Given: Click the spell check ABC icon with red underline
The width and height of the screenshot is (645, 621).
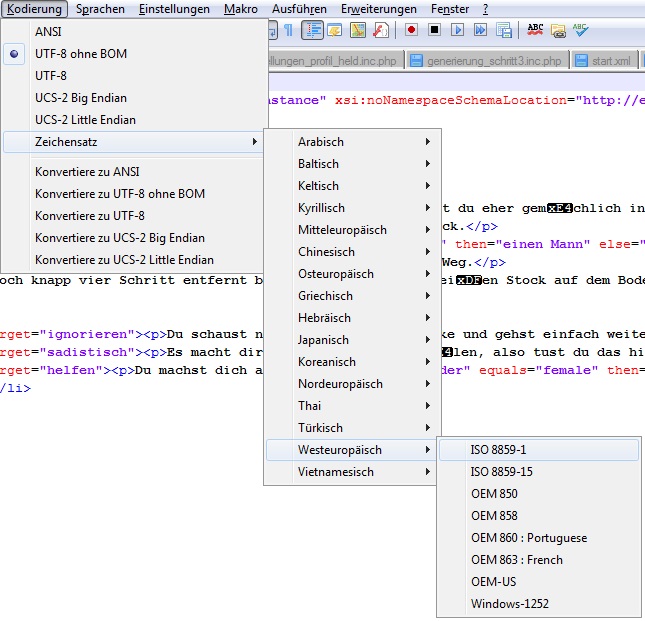Looking at the screenshot, I should [536, 30].
